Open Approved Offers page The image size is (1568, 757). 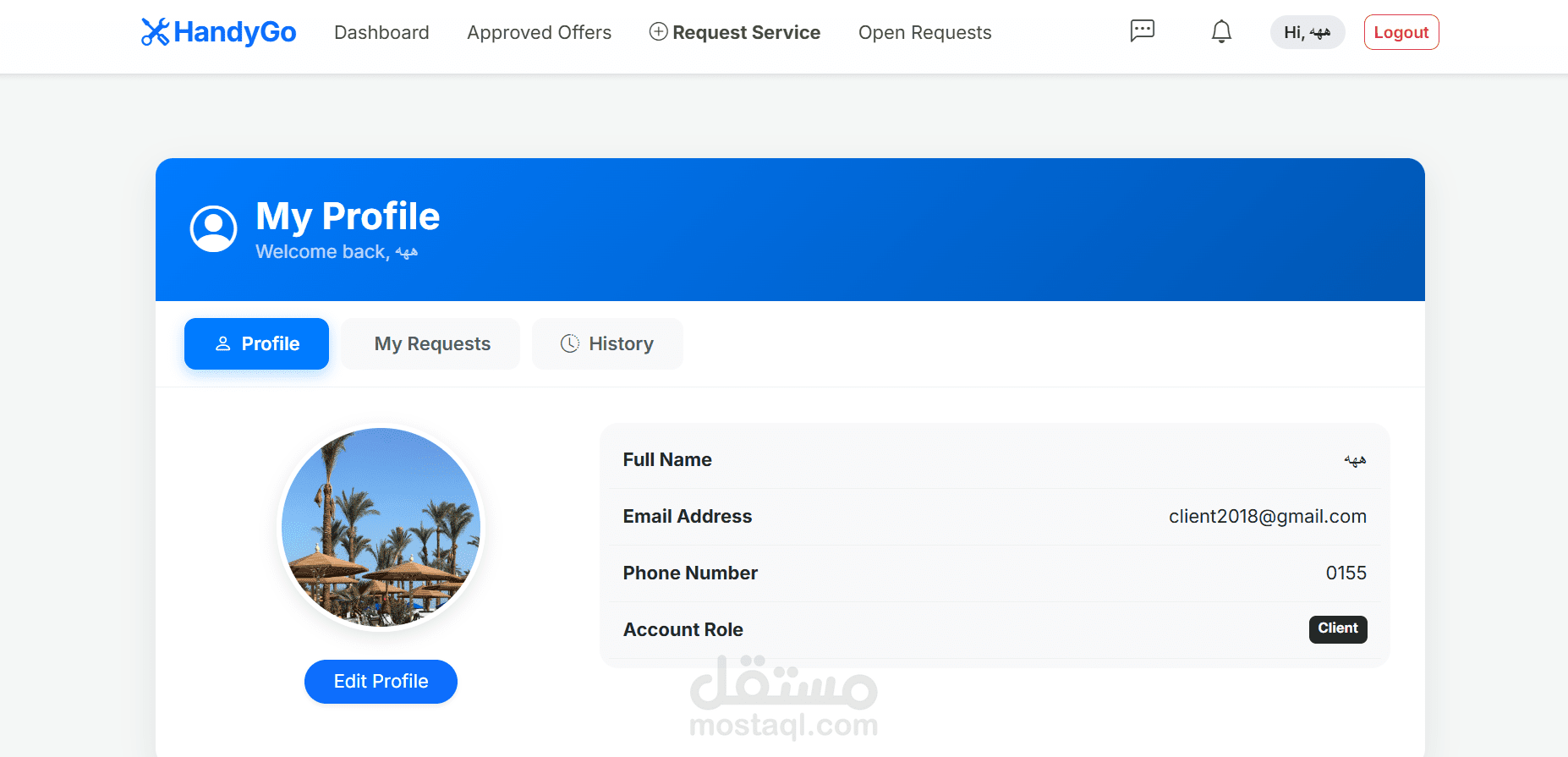[539, 32]
